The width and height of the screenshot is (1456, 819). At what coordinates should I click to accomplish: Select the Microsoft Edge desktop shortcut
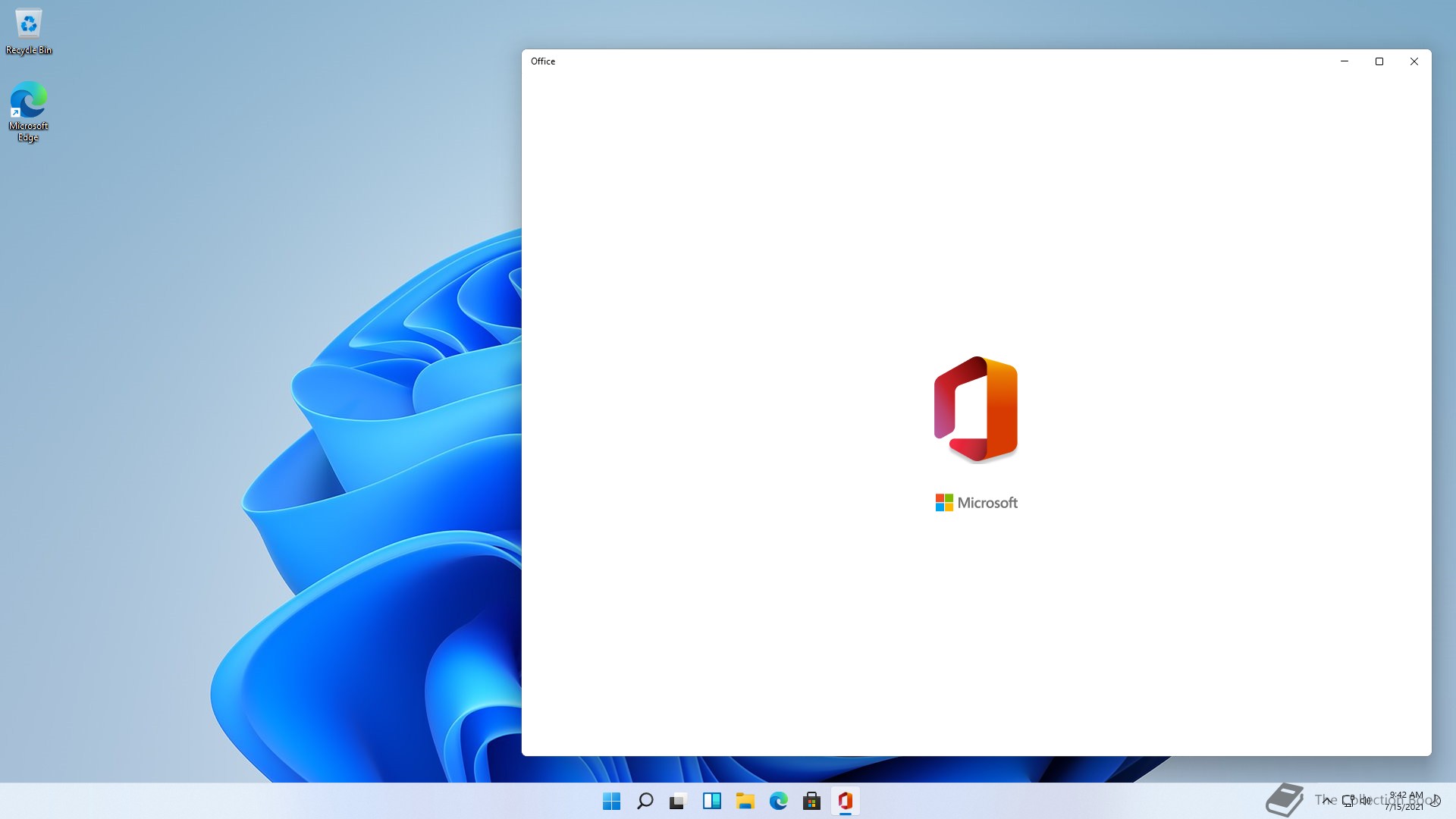click(29, 111)
